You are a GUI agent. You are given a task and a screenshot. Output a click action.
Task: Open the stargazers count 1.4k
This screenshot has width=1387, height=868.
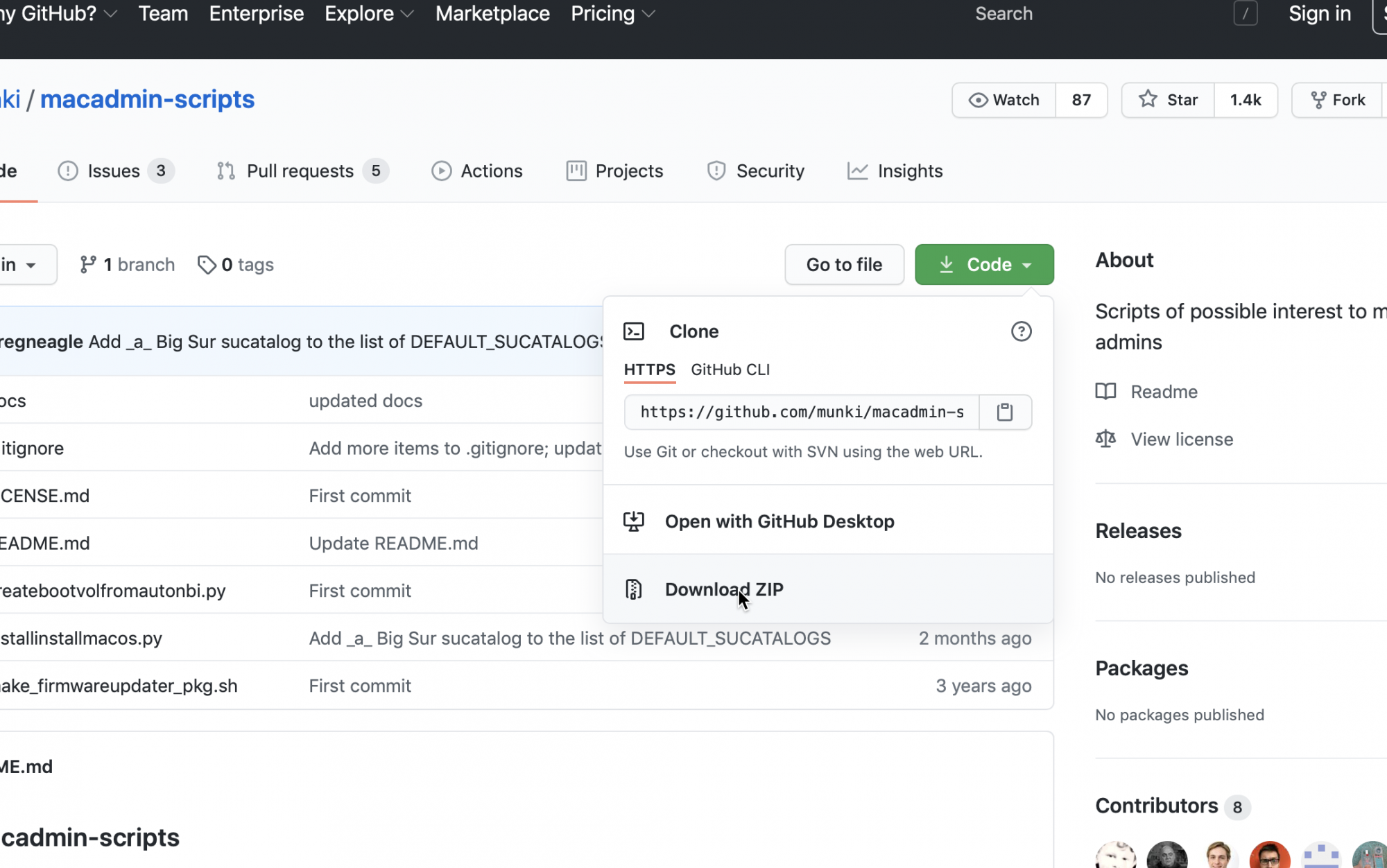point(1246,100)
